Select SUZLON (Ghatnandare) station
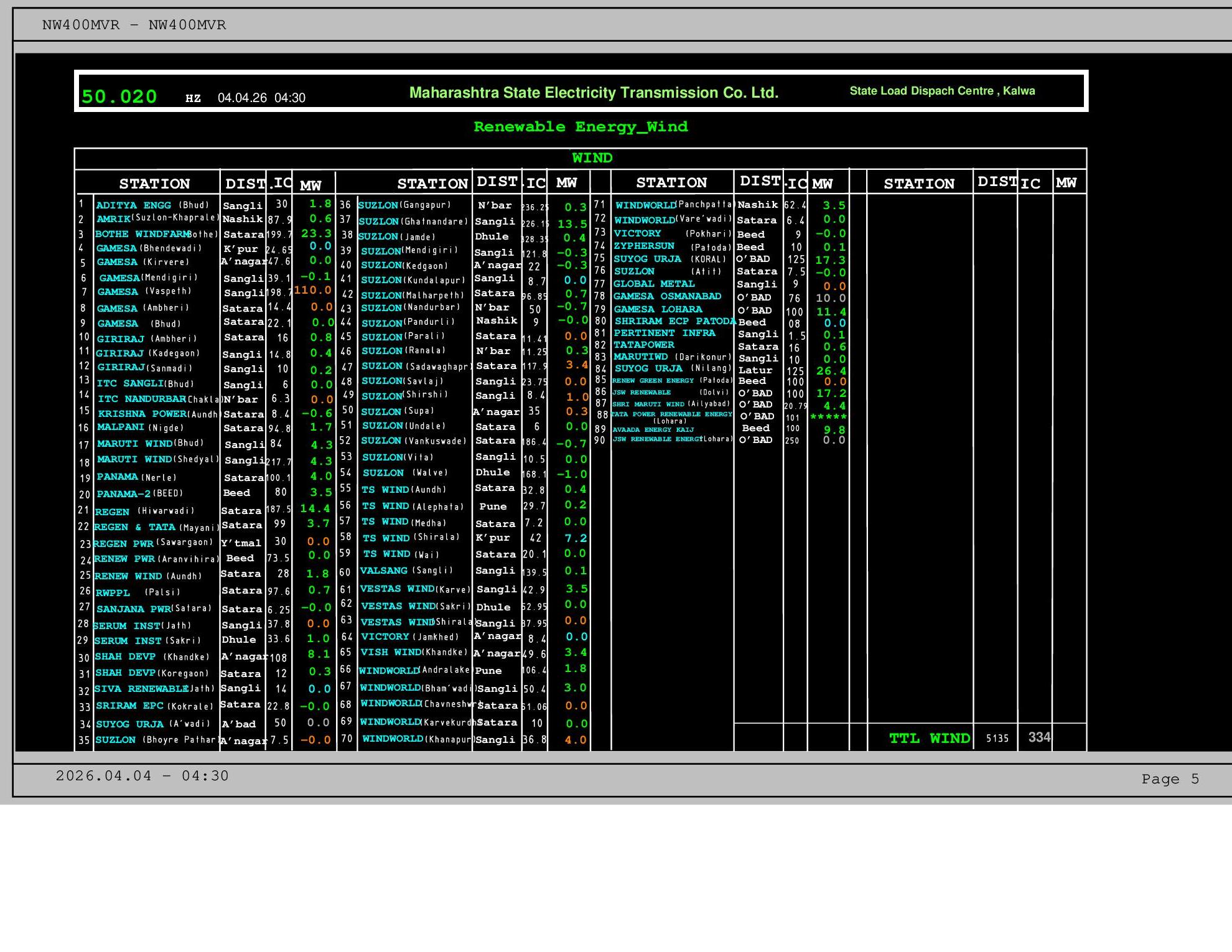This screenshot has height=952, width=1232. [x=413, y=222]
